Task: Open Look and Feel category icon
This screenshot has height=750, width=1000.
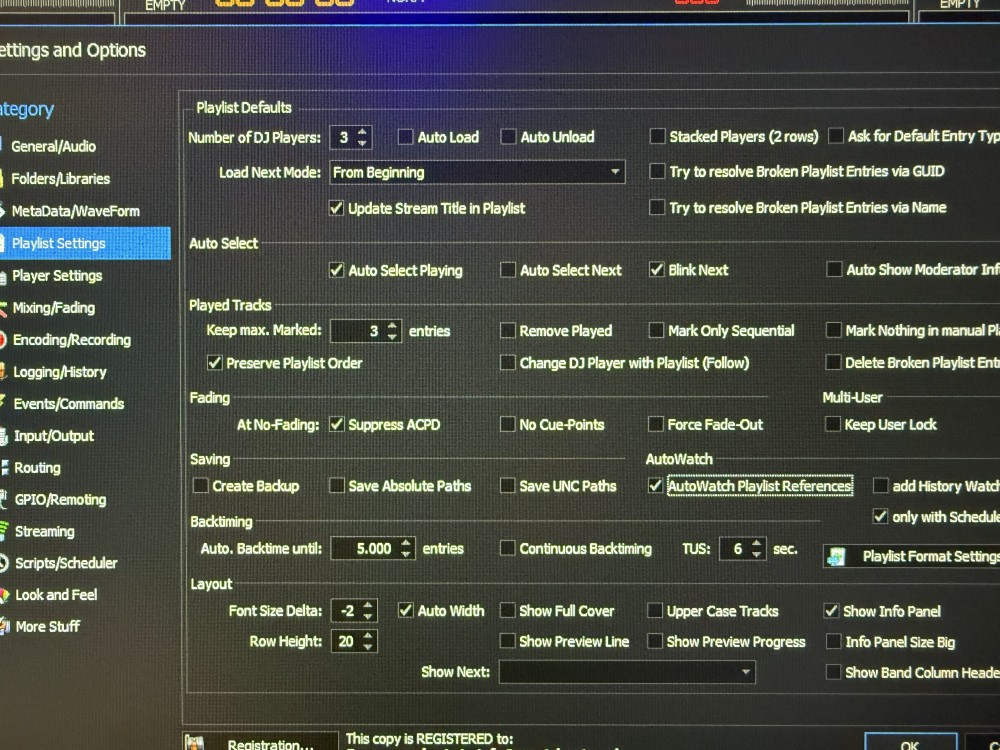Action: 4,595
